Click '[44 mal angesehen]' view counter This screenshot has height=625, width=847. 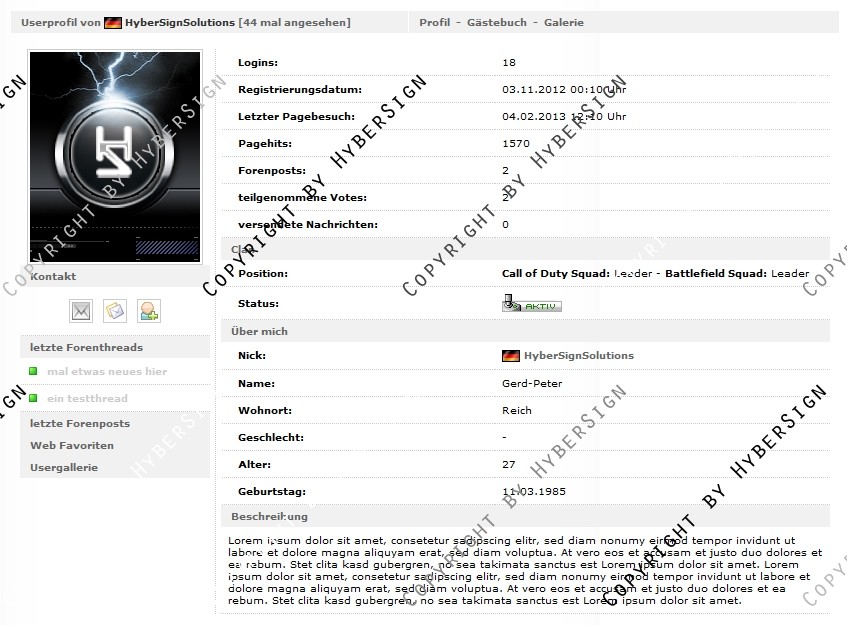tap(294, 23)
